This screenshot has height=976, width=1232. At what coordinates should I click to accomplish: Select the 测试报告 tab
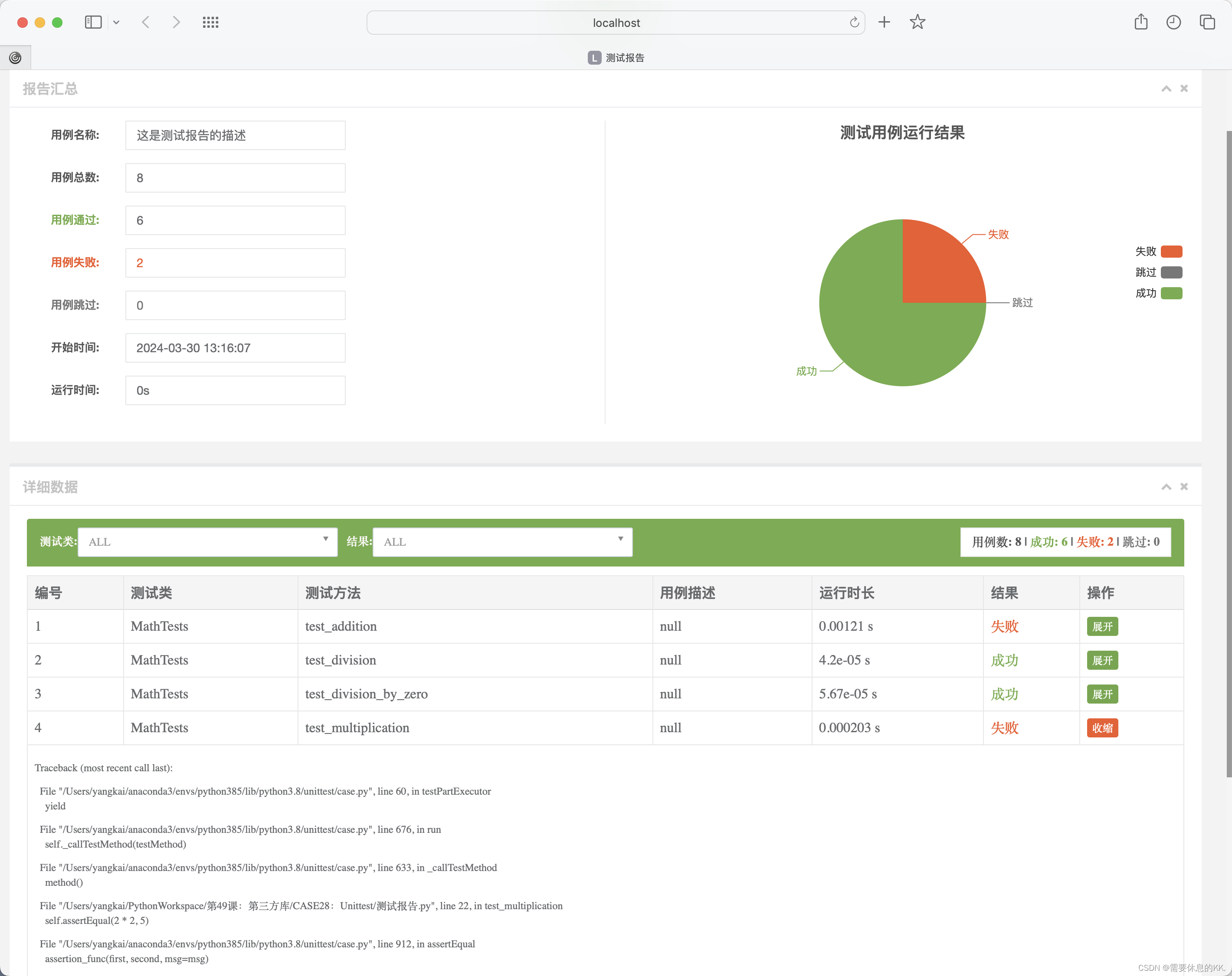click(x=616, y=58)
